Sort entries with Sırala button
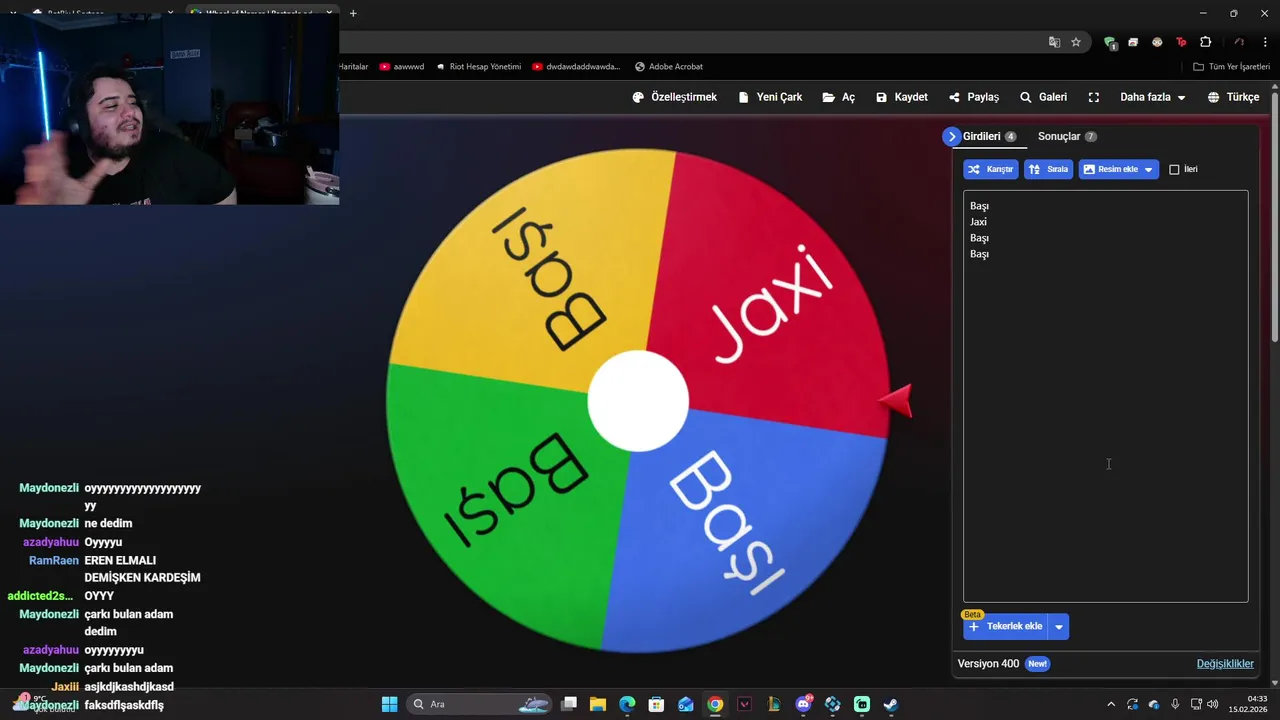Viewport: 1280px width, 720px height. coord(1048,169)
